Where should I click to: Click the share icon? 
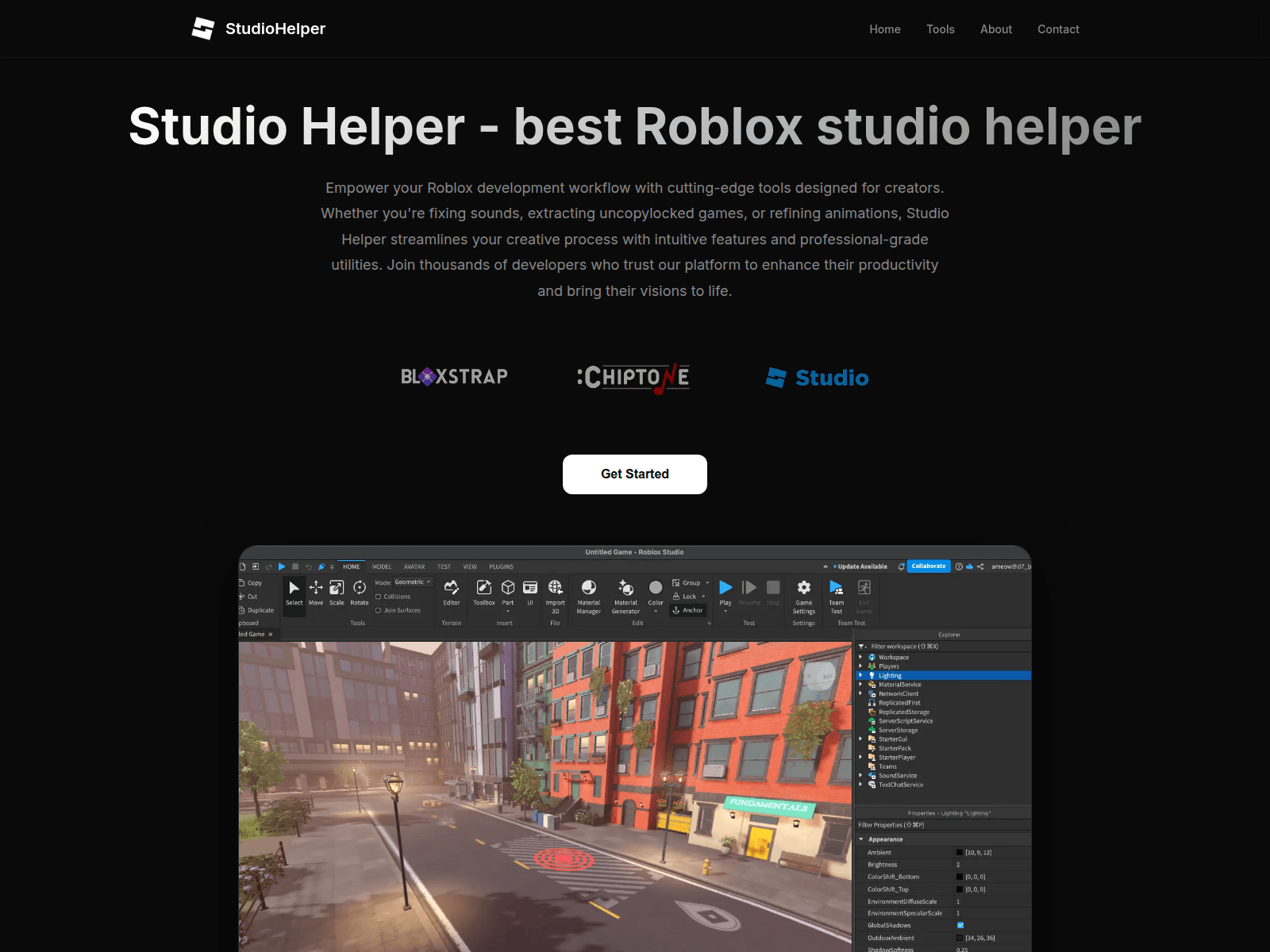(980, 566)
